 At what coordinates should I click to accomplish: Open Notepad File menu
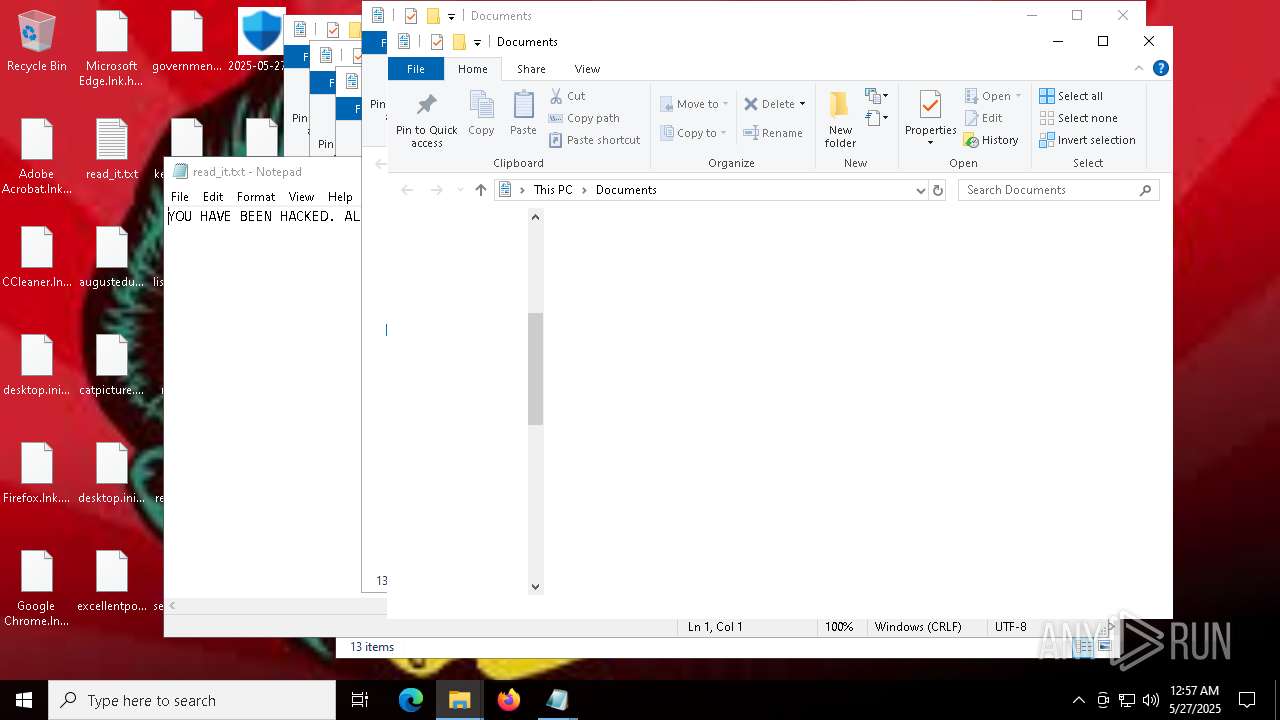(x=180, y=197)
